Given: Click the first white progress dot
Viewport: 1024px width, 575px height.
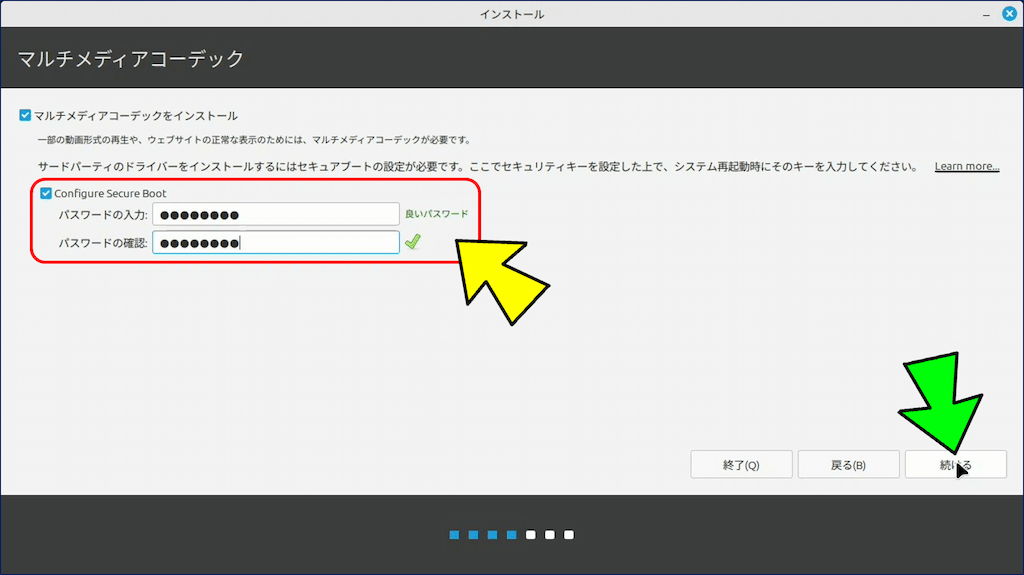Looking at the screenshot, I should click(531, 535).
